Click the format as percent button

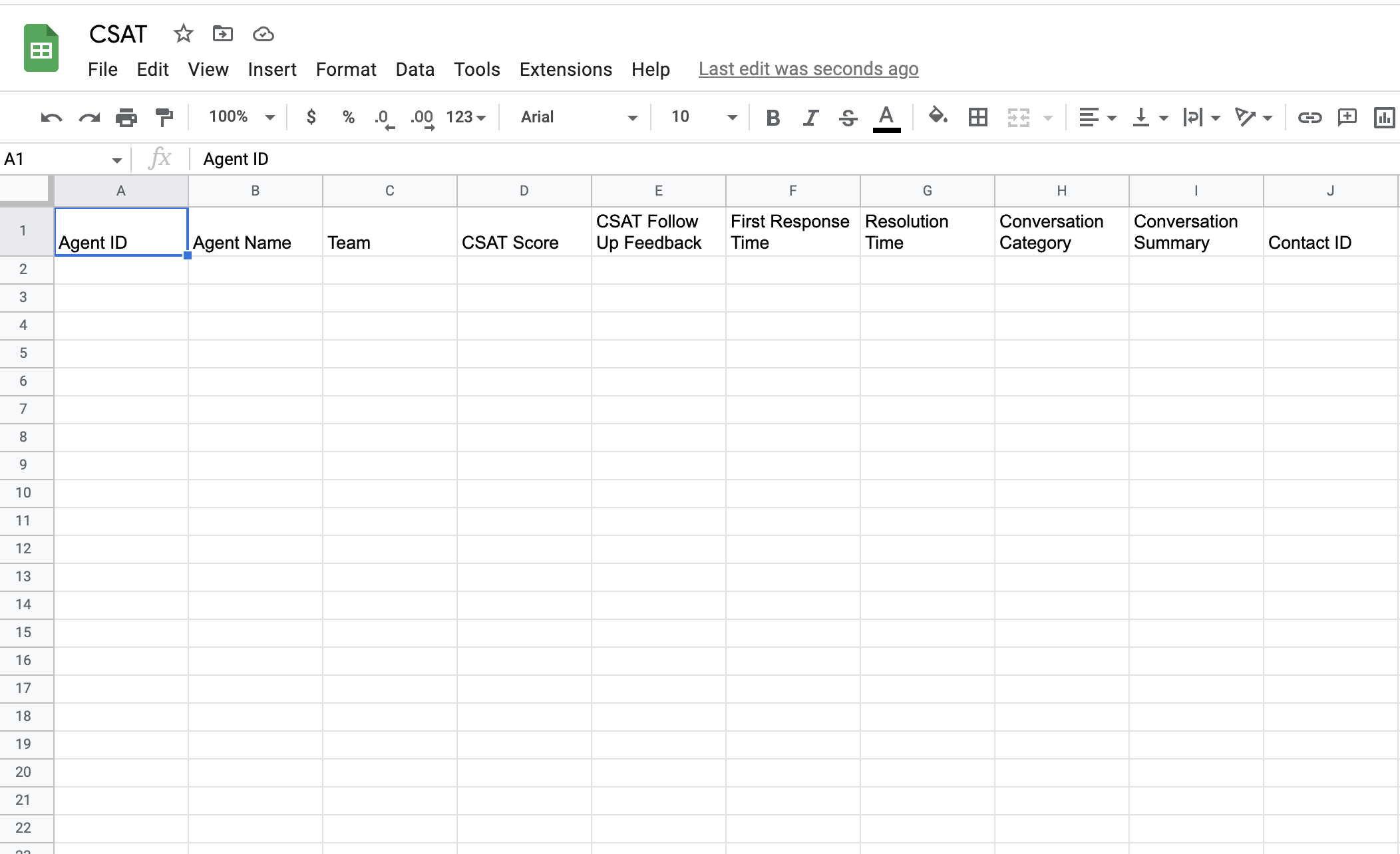tap(348, 117)
